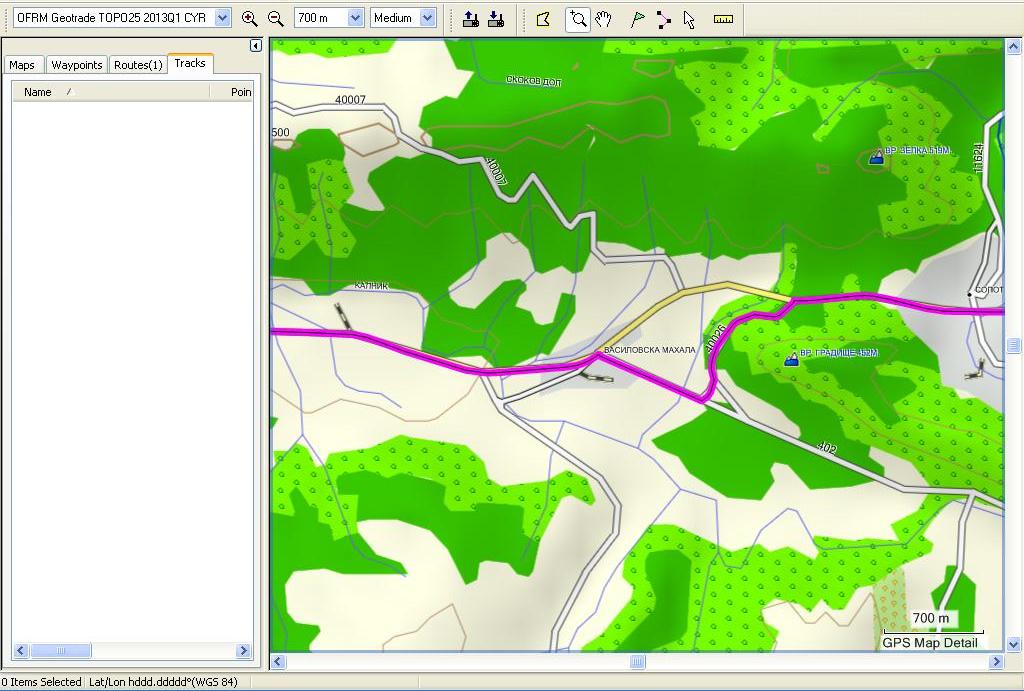1024x691 pixels.
Task: Click the Points column header
Action: (232, 92)
